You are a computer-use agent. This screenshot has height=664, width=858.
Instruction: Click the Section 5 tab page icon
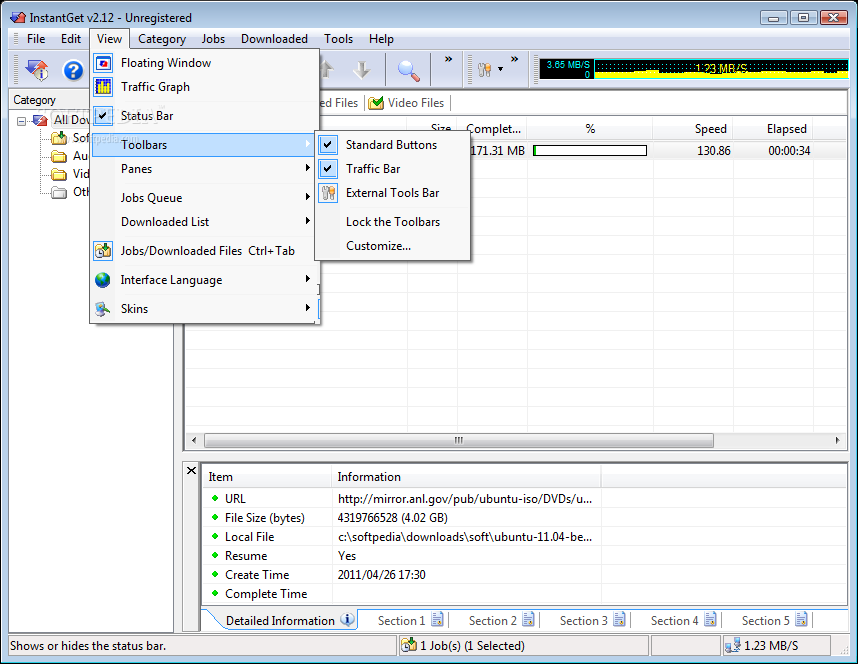point(801,620)
